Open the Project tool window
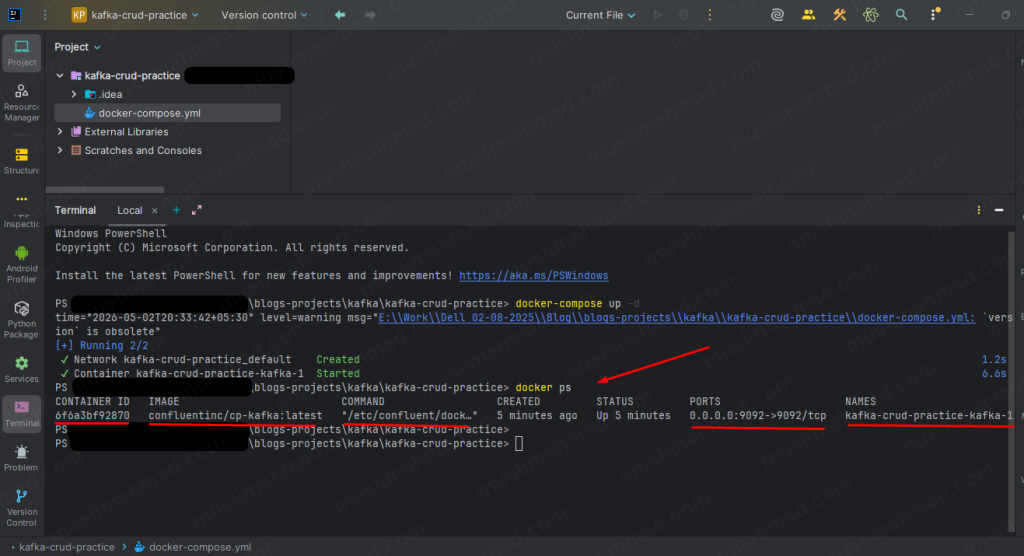Image resolution: width=1024 pixels, height=556 pixels. coord(22,53)
